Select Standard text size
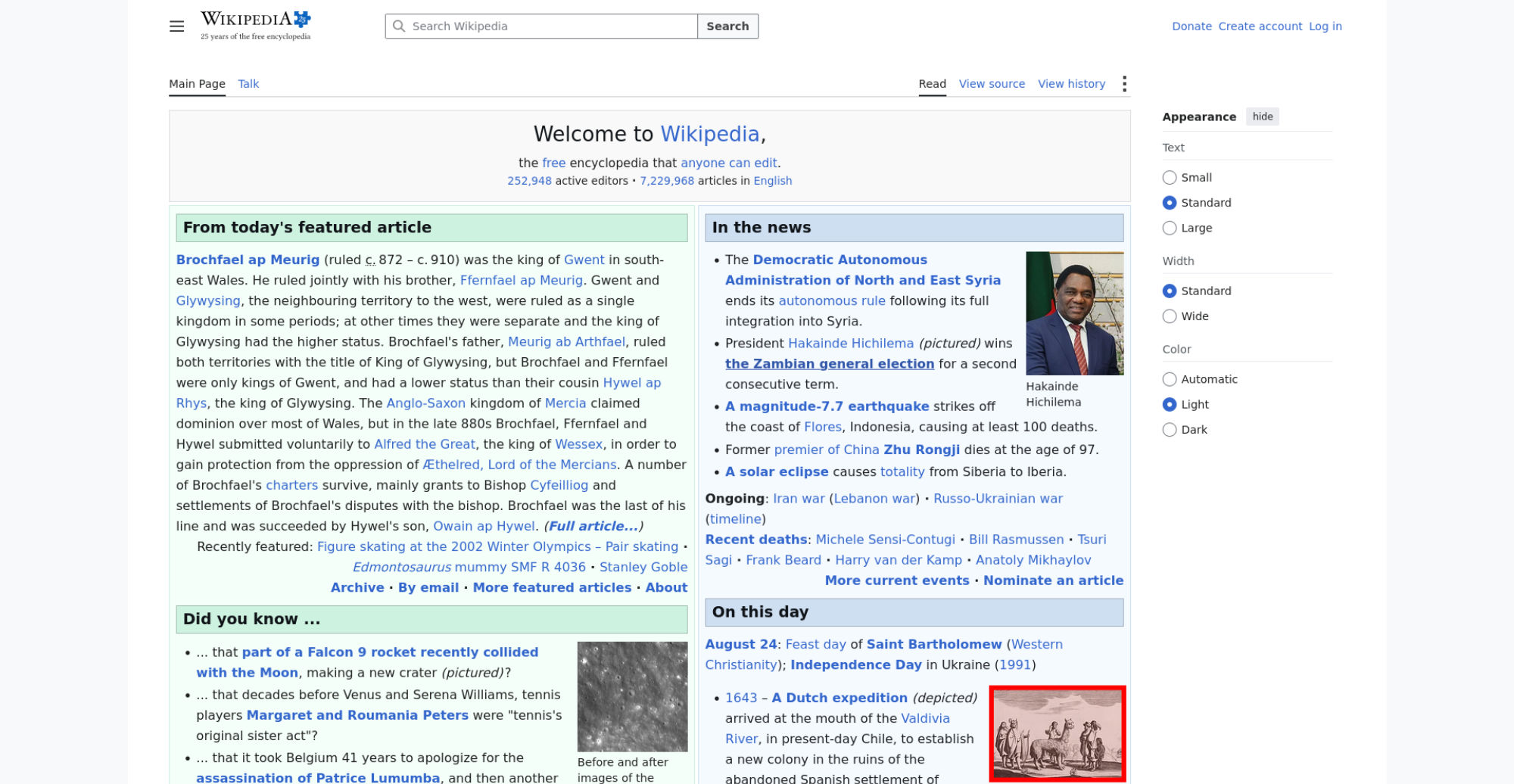The image size is (1514, 784). point(1170,203)
